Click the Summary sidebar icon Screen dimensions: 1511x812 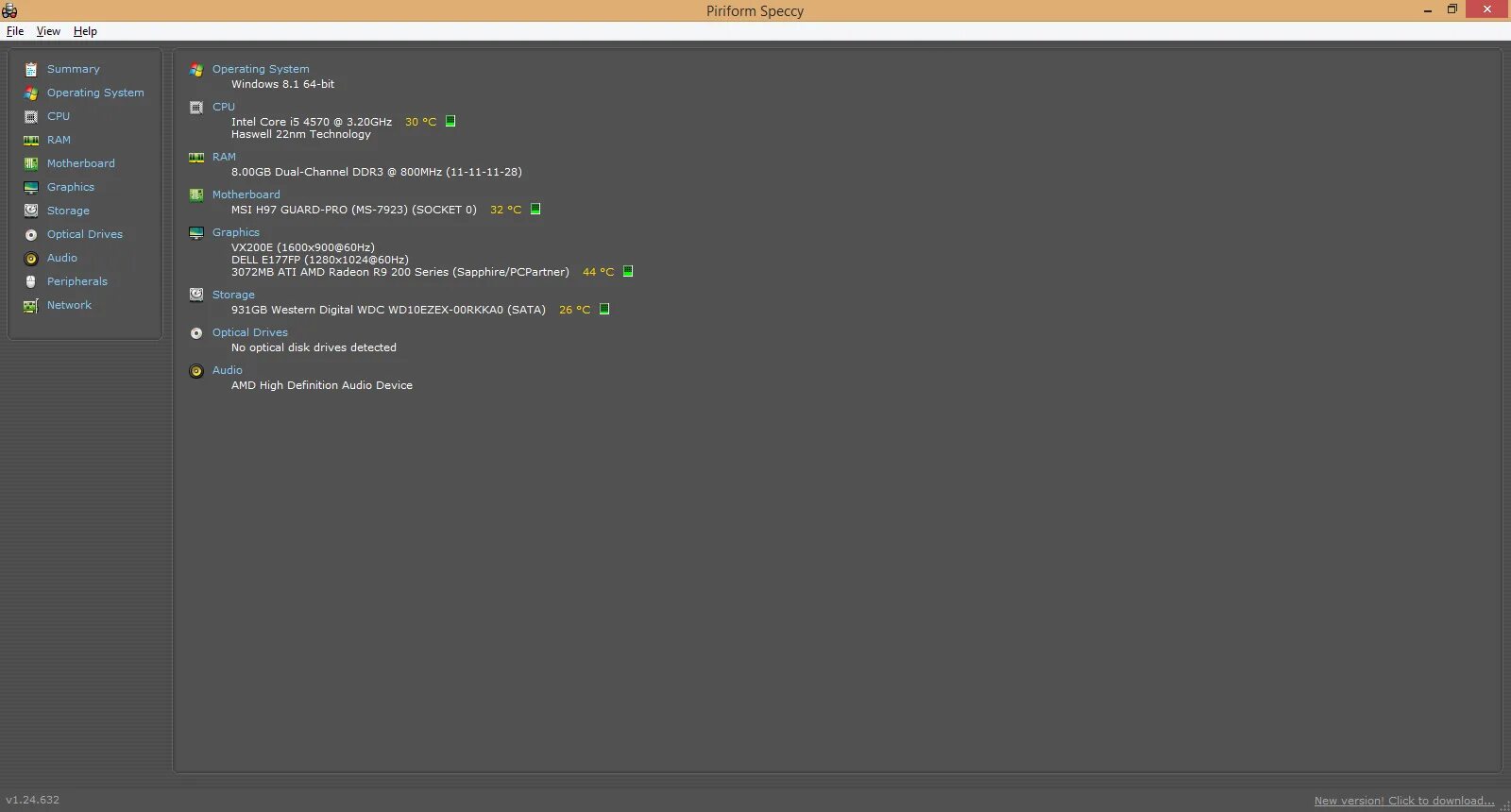pyautogui.click(x=31, y=69)
